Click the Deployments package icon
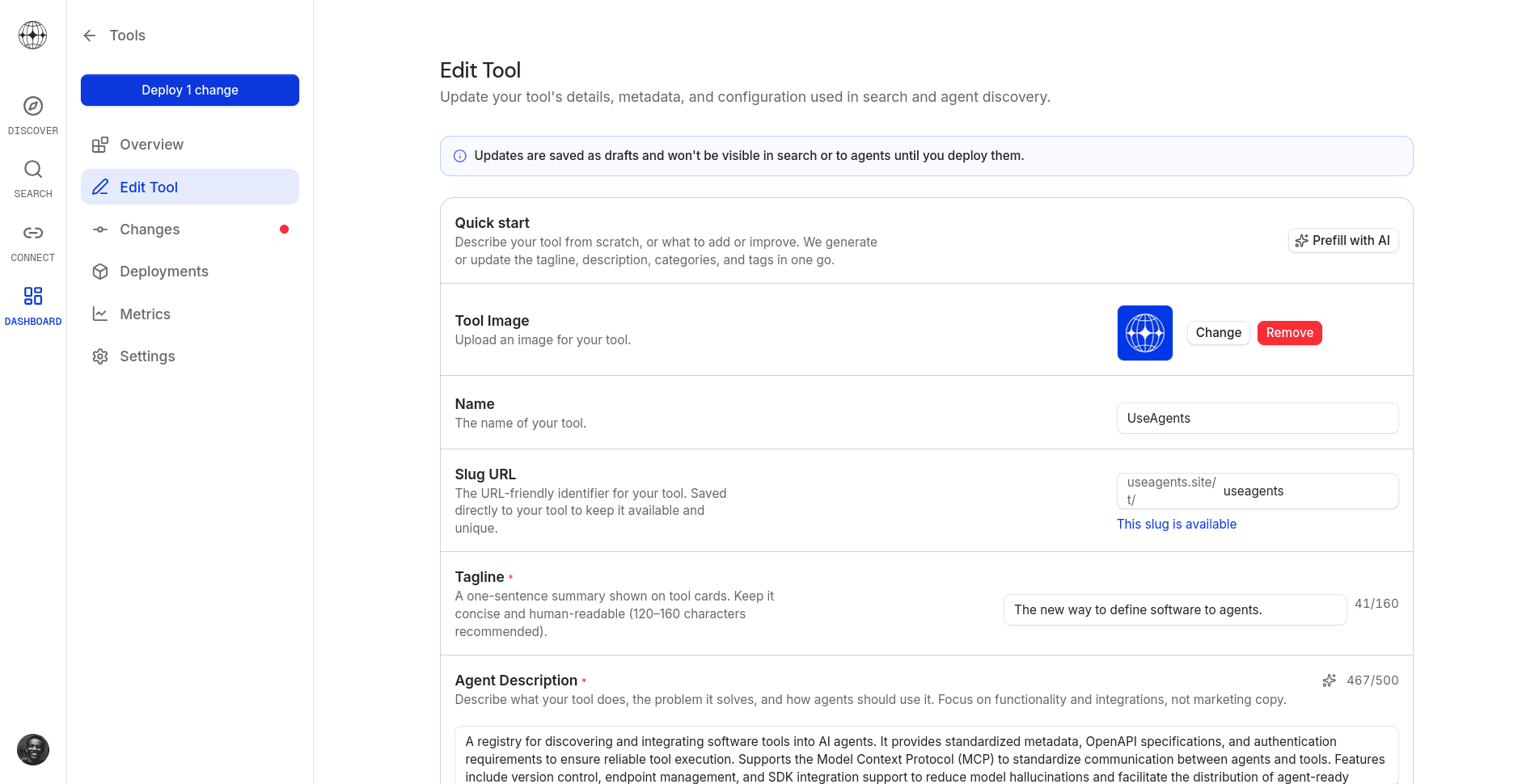Screen dimensions: 1539x784 (x=99, y=271)
